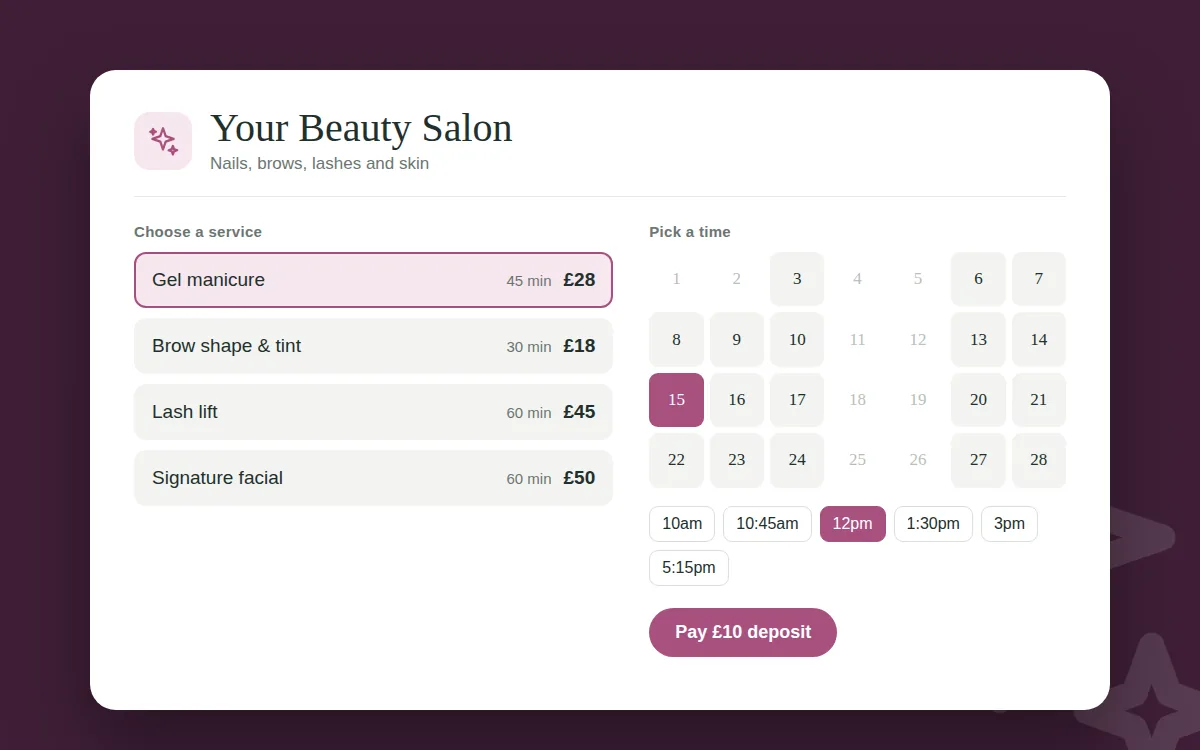
Task: Click the £18 price
Action: pos(579,346)
